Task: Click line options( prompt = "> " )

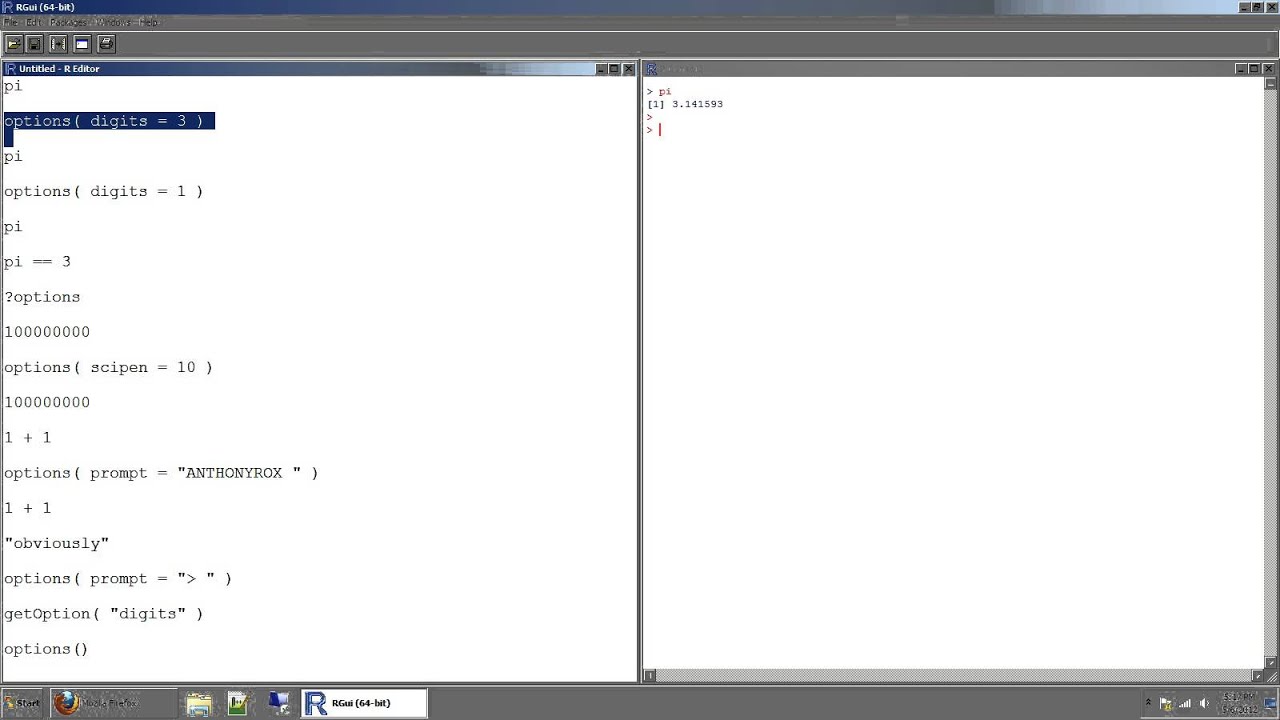Action: (x=118, y=579)
